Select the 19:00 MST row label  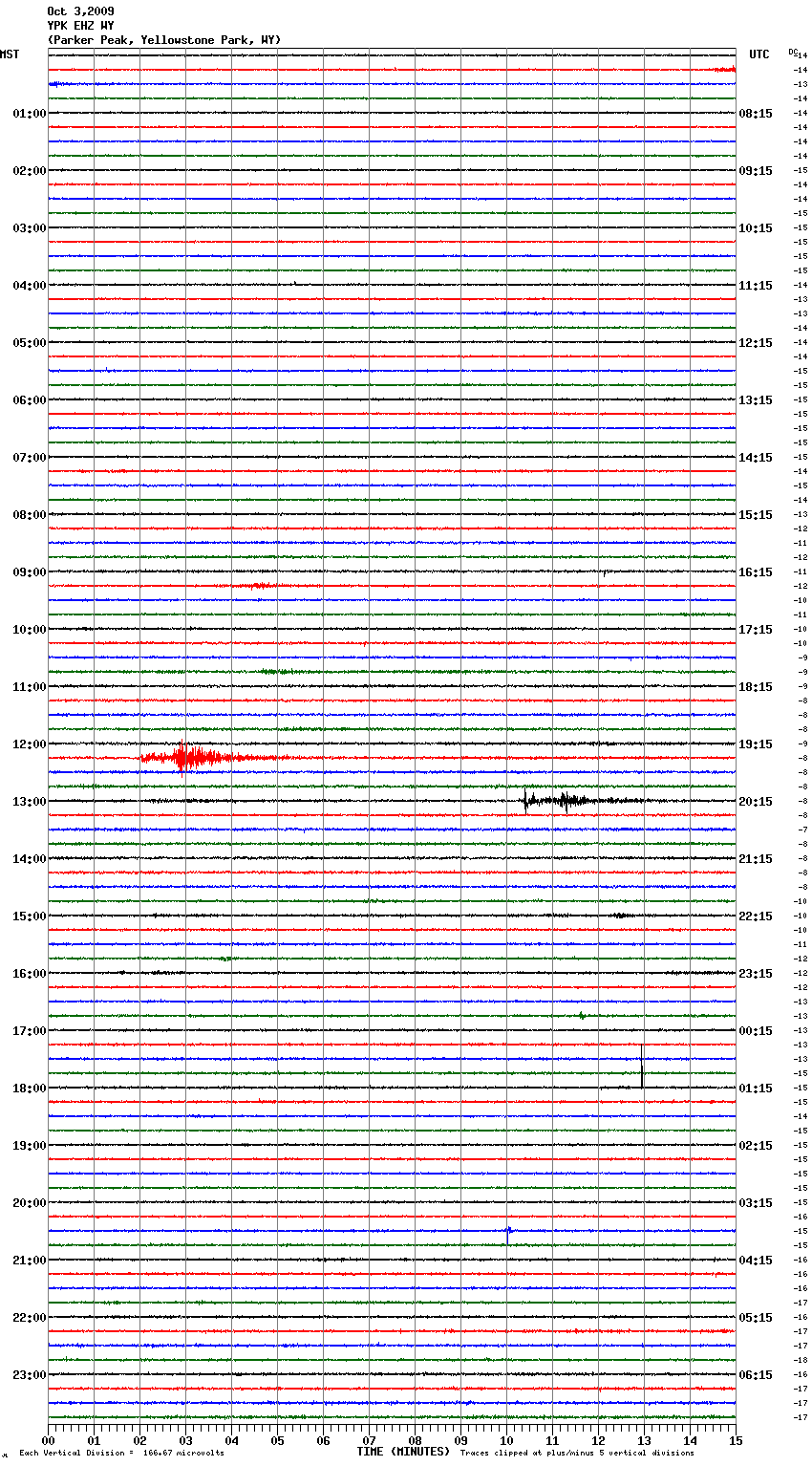click(x=29, y=1146)
